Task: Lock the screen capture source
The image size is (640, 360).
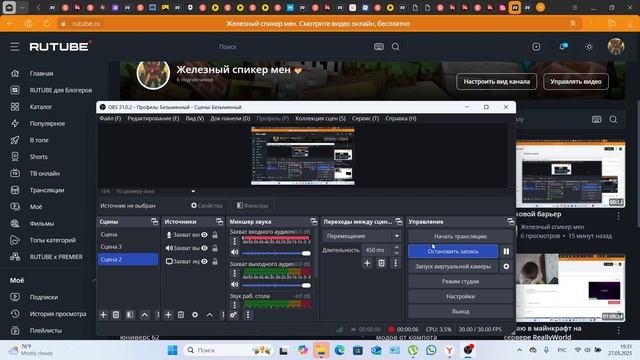Action: pyautogui.click(x=215, y=262)
